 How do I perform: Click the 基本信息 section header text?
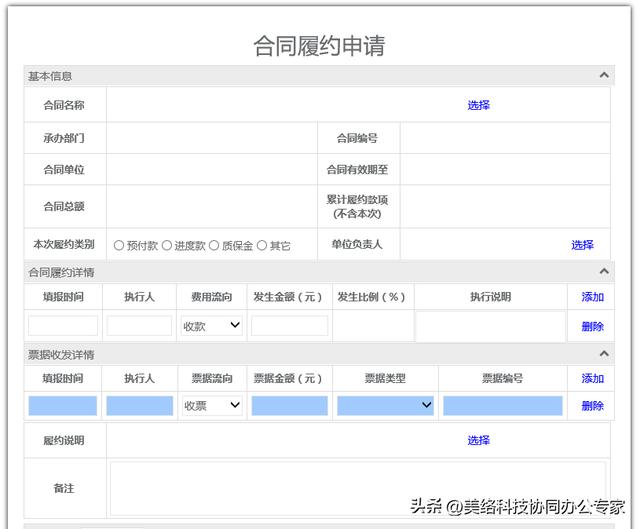[50, 76]
